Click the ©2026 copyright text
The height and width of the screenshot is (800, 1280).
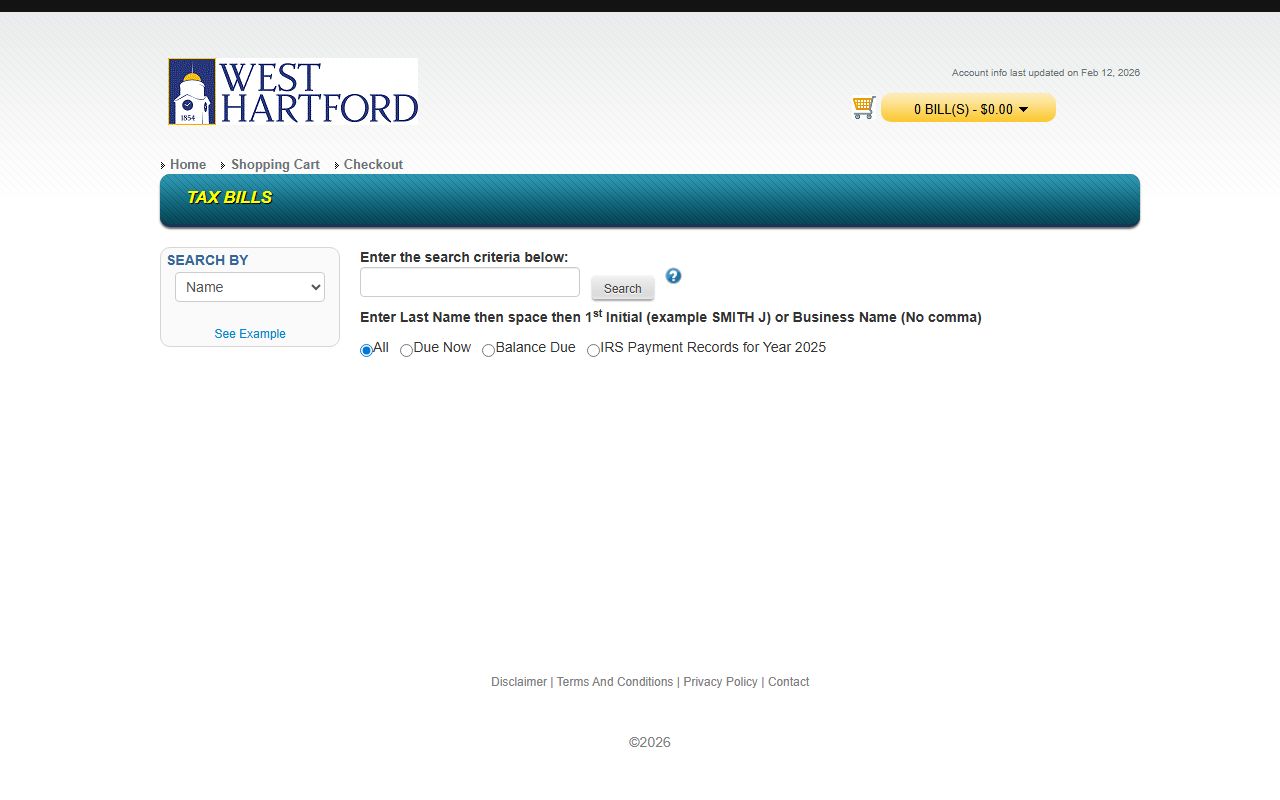[x=649, y=742]
